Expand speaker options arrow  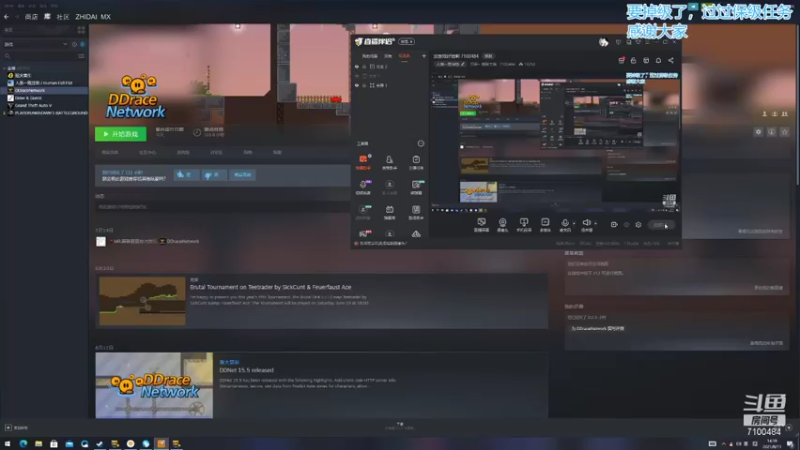pos(595,223)
